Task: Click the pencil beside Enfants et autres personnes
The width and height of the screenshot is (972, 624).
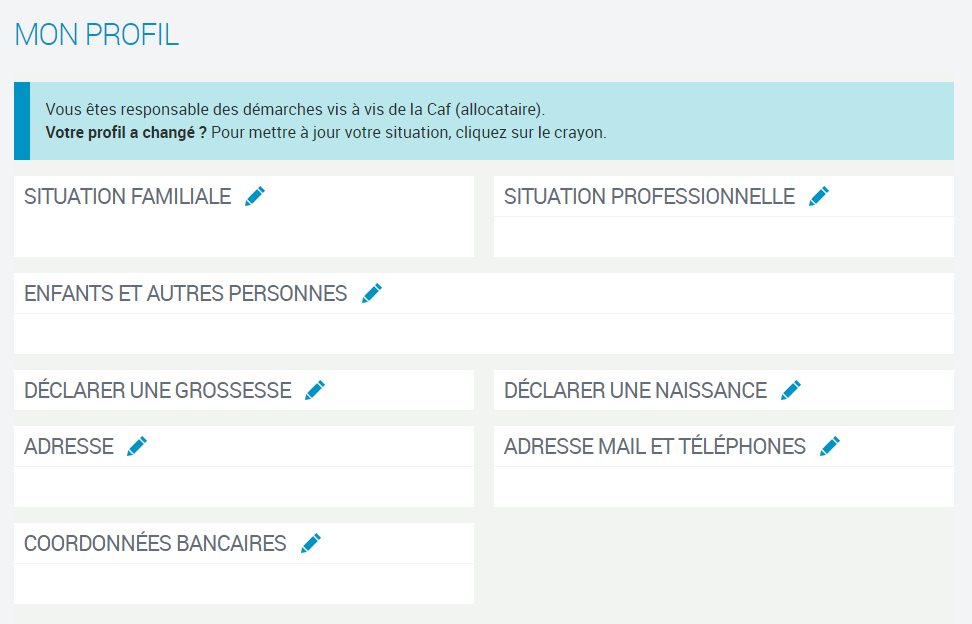Action: click(372, 293)
